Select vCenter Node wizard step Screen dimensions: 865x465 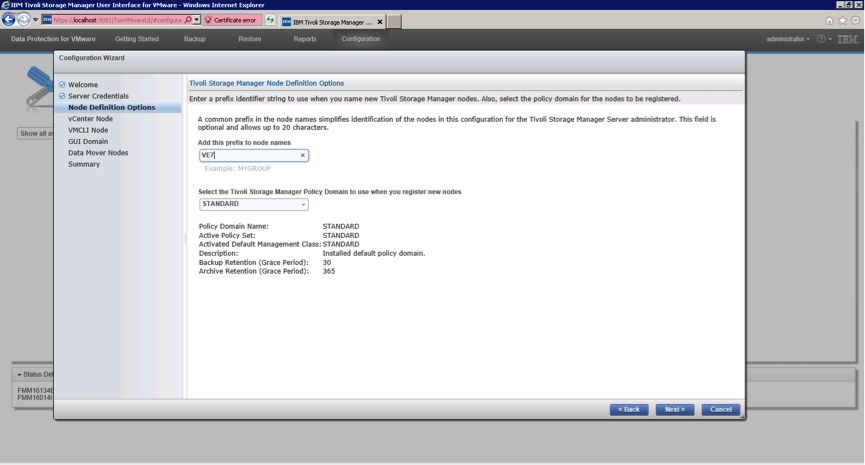(90, 119)
